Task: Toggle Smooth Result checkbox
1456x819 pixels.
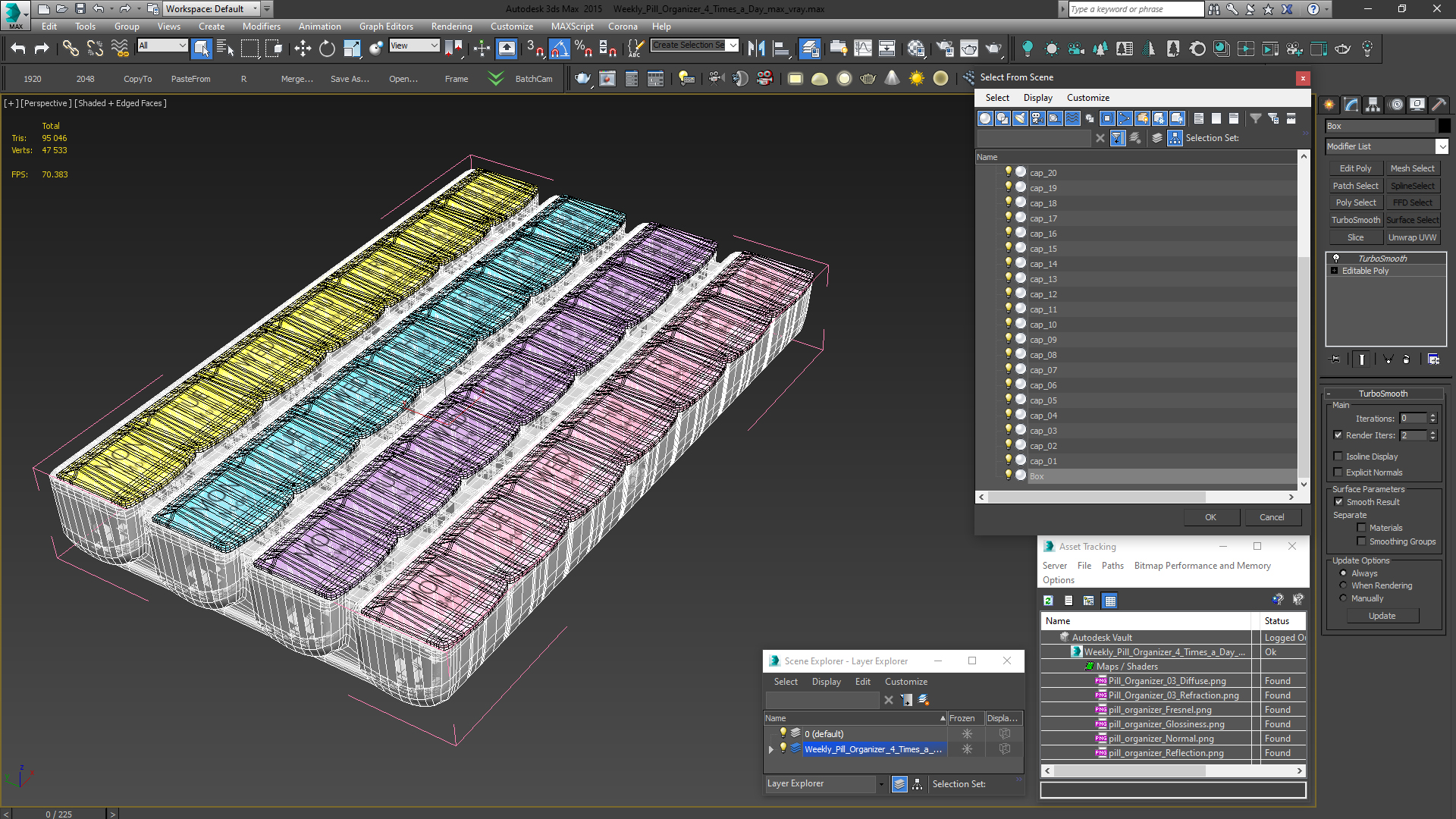Action: pyautogui.click(x=1338, y=502)
